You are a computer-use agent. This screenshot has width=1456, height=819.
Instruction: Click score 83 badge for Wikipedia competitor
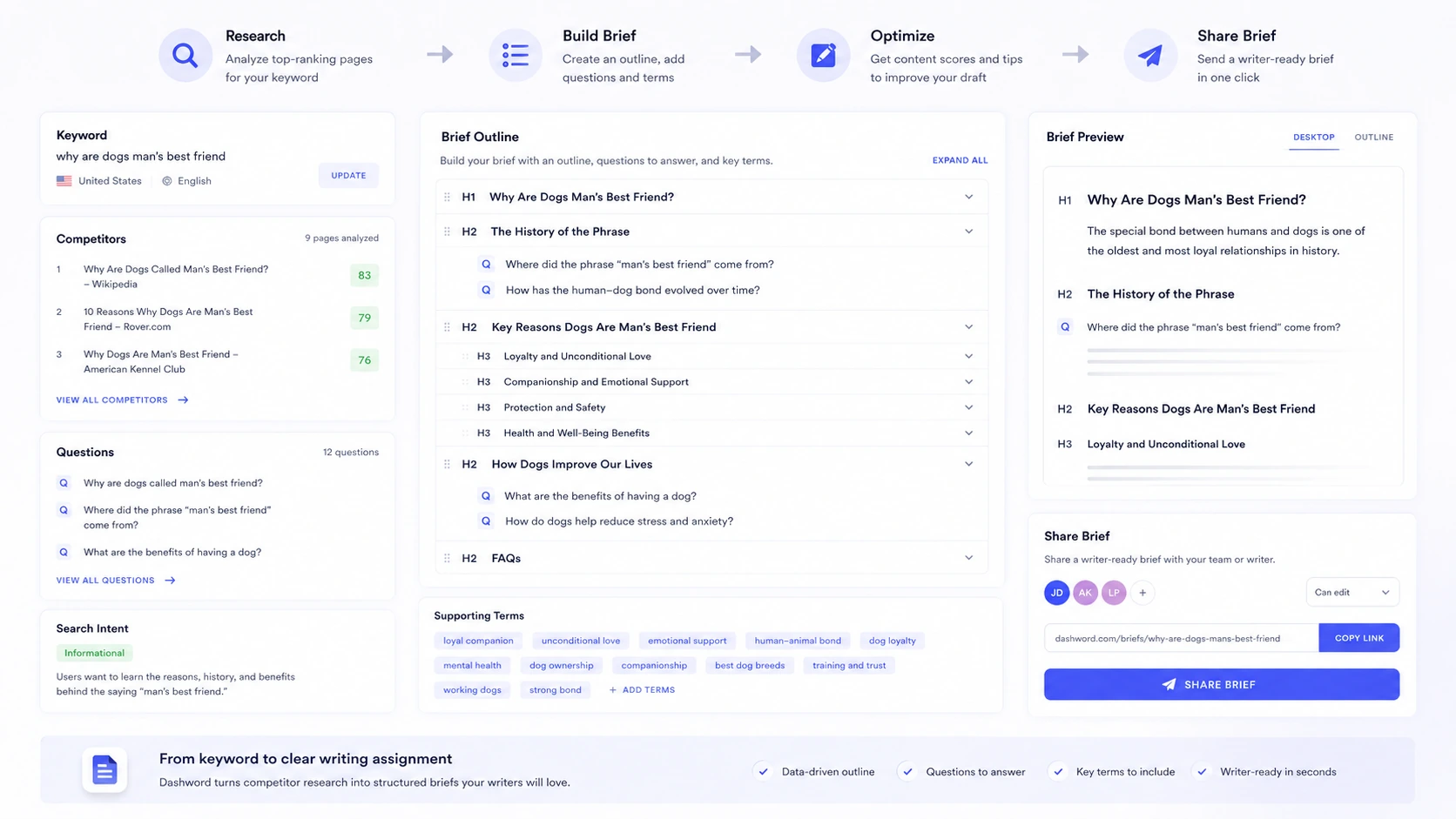pyautogui.click(x=364, y=275)
